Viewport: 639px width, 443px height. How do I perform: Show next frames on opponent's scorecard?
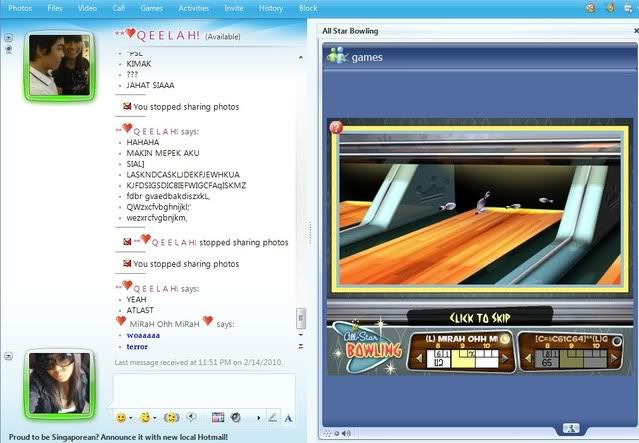(x=615, y=359)
